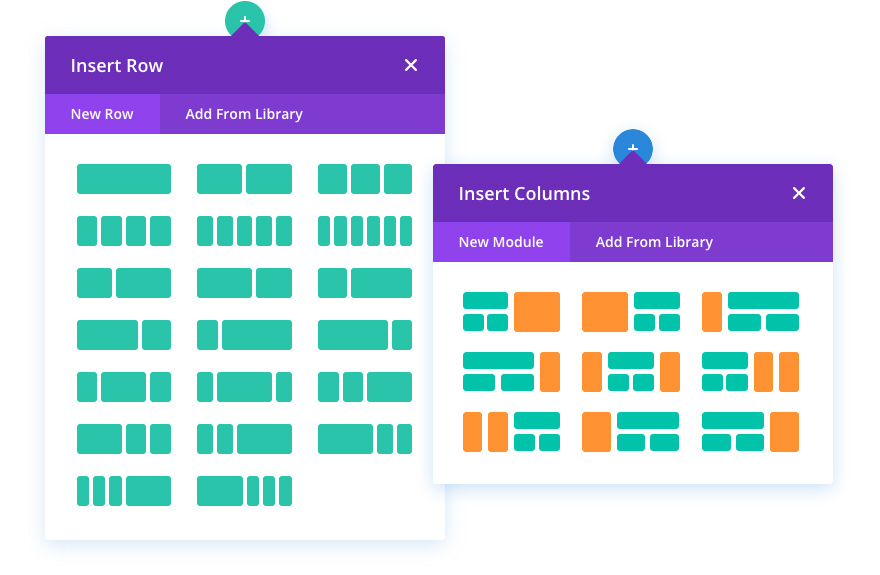This screenshot has height=575, width=880.
Task: Open Add From Library tab in Insert Columns
Action: 654,242
